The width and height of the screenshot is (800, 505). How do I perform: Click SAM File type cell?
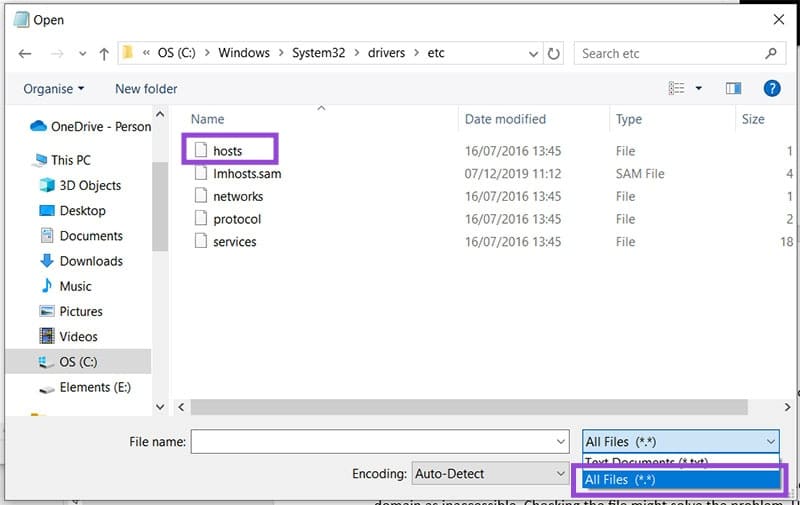(x=640, y=174)
